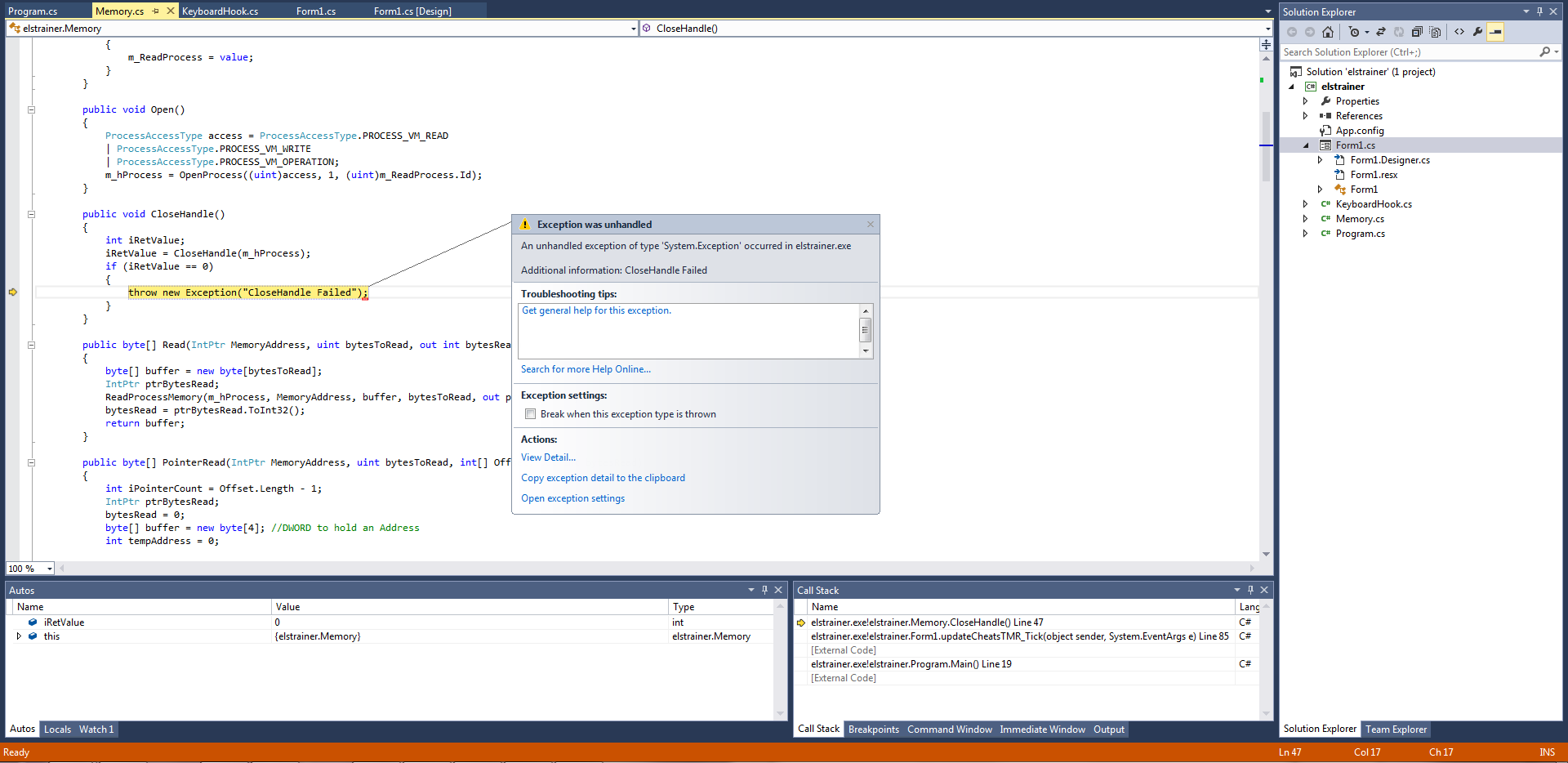This screenshot has width=1568, height=763.
Task: Open the Form1.cs [Design] tab
Action: tap(412, 11)
